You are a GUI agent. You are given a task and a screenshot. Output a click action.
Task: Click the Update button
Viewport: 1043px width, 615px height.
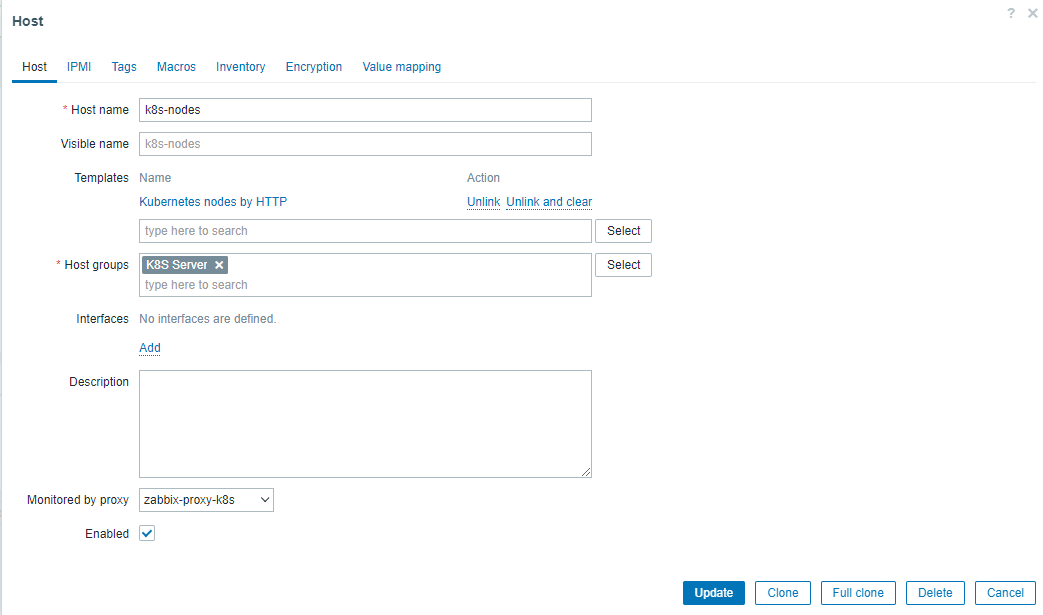pos(714,593)
